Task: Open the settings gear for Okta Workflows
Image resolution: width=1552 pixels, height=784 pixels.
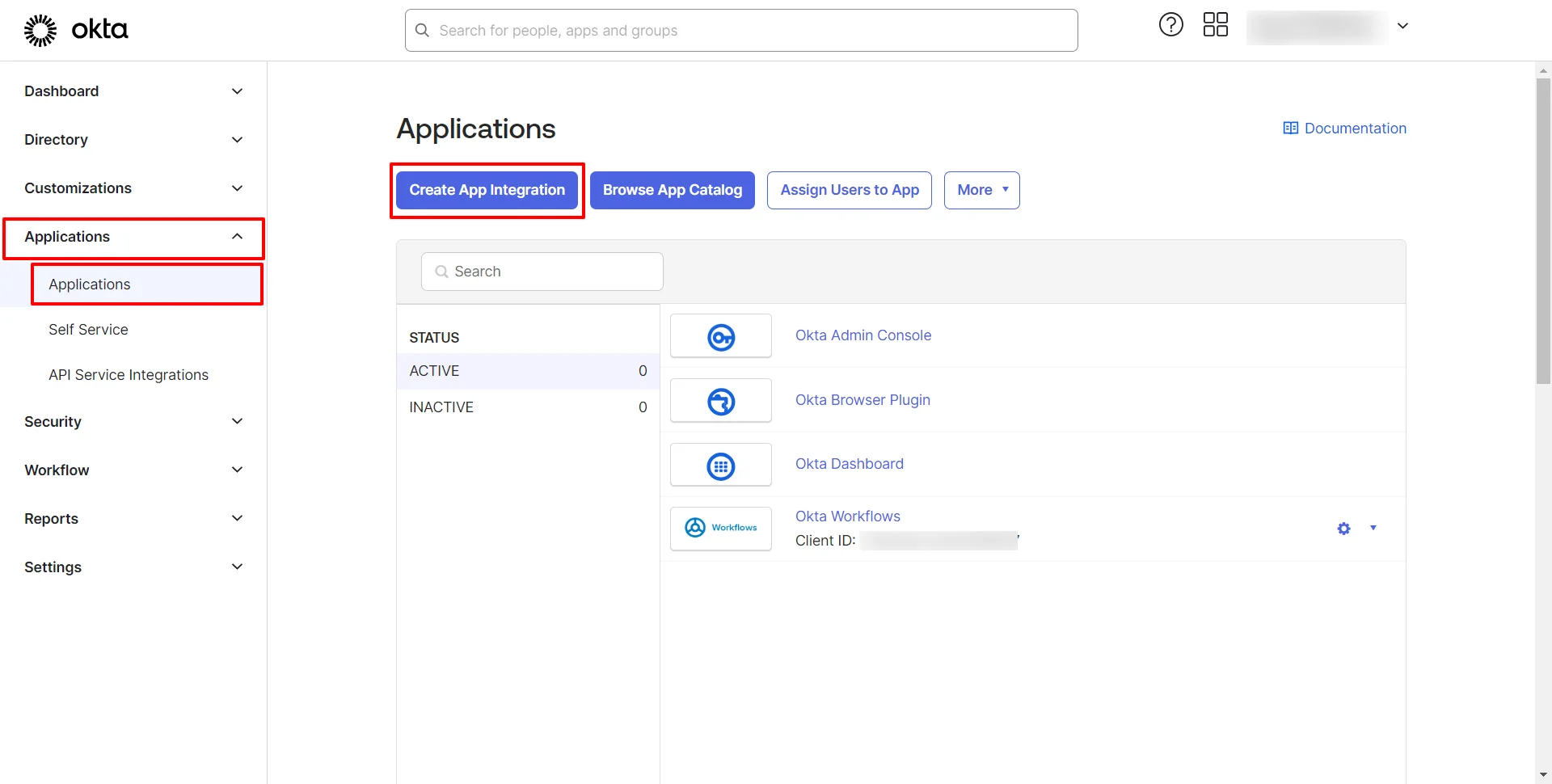Action: [x=1343, y=528]
